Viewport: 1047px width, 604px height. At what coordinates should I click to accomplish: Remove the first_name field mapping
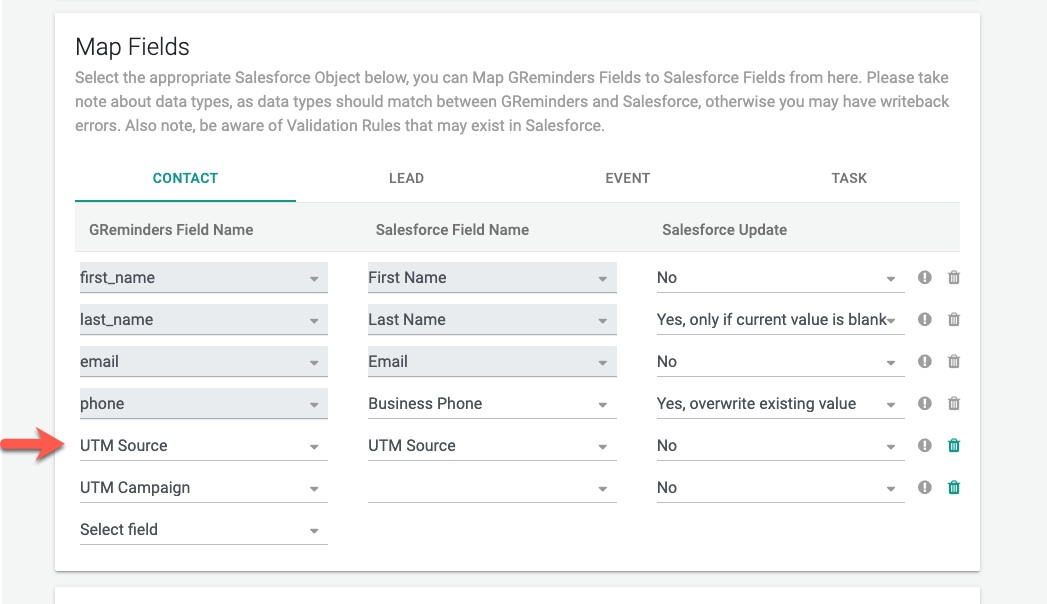pos(953,277)
